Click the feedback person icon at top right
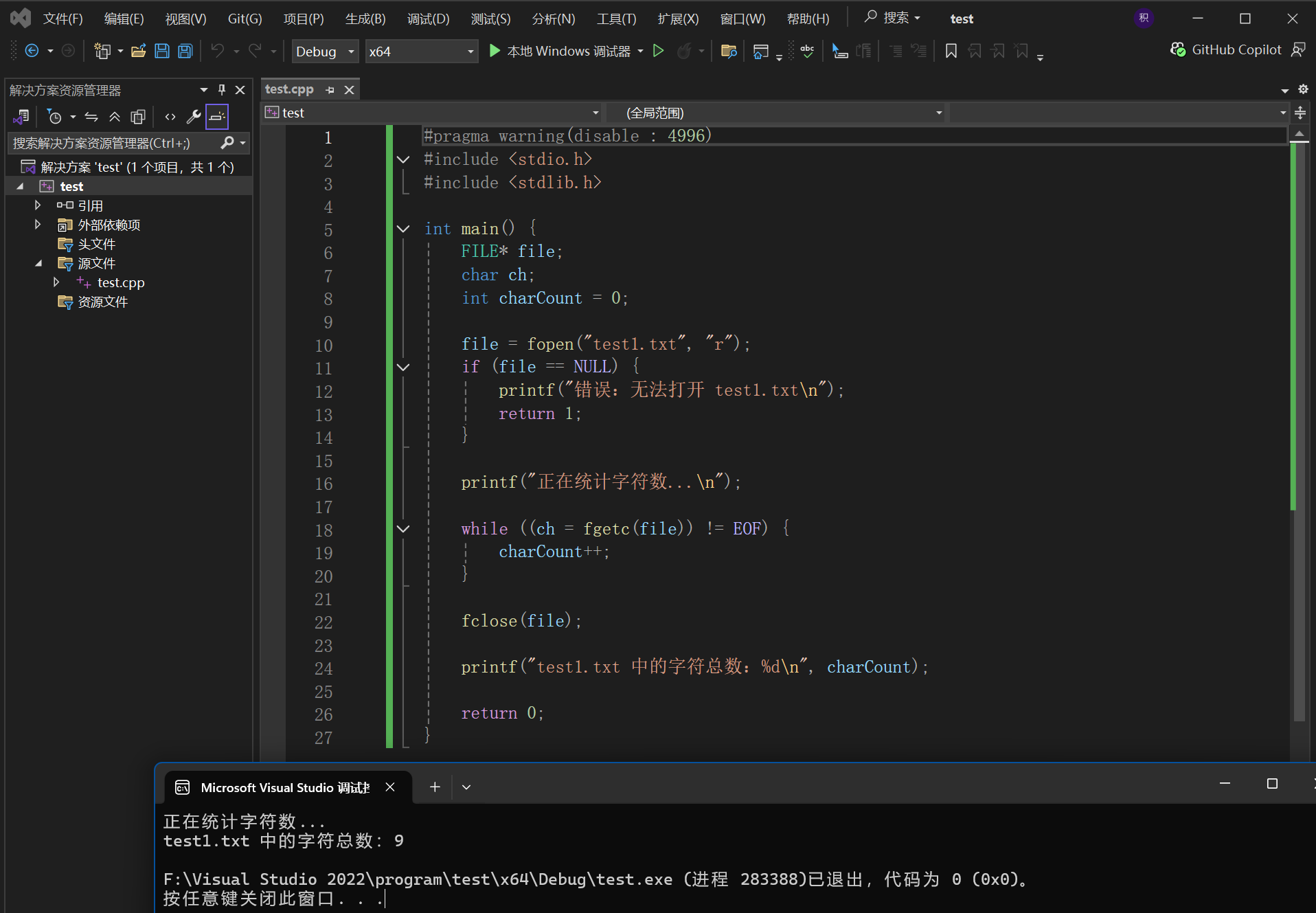The width and height of the screenshot is (1316, 913). coord(1298,49)
